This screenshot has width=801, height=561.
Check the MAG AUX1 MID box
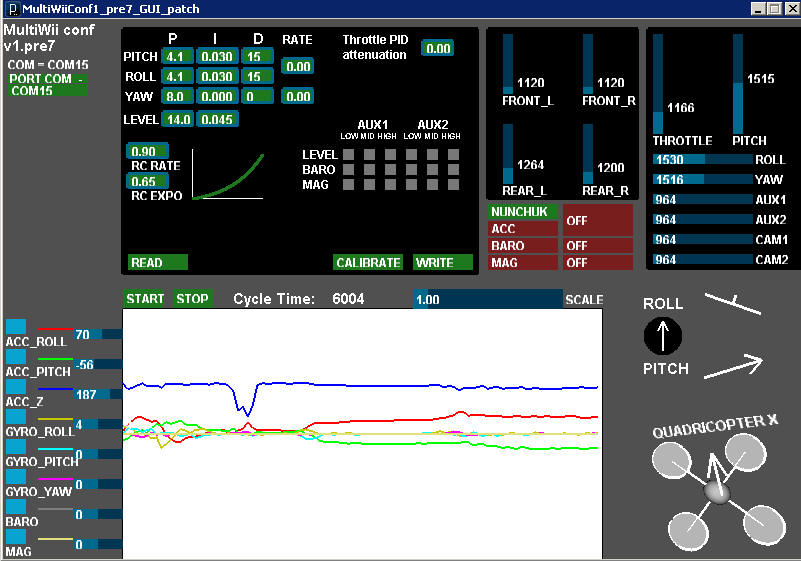[369, 184]
